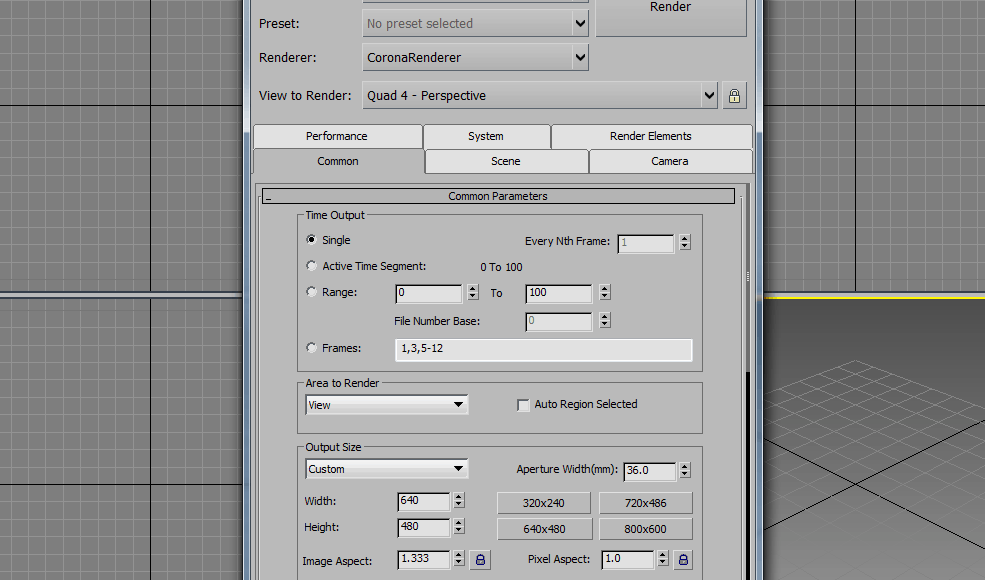Enable Auto Region Selected checkbox

pyautogui.click(x=523, y=405)
